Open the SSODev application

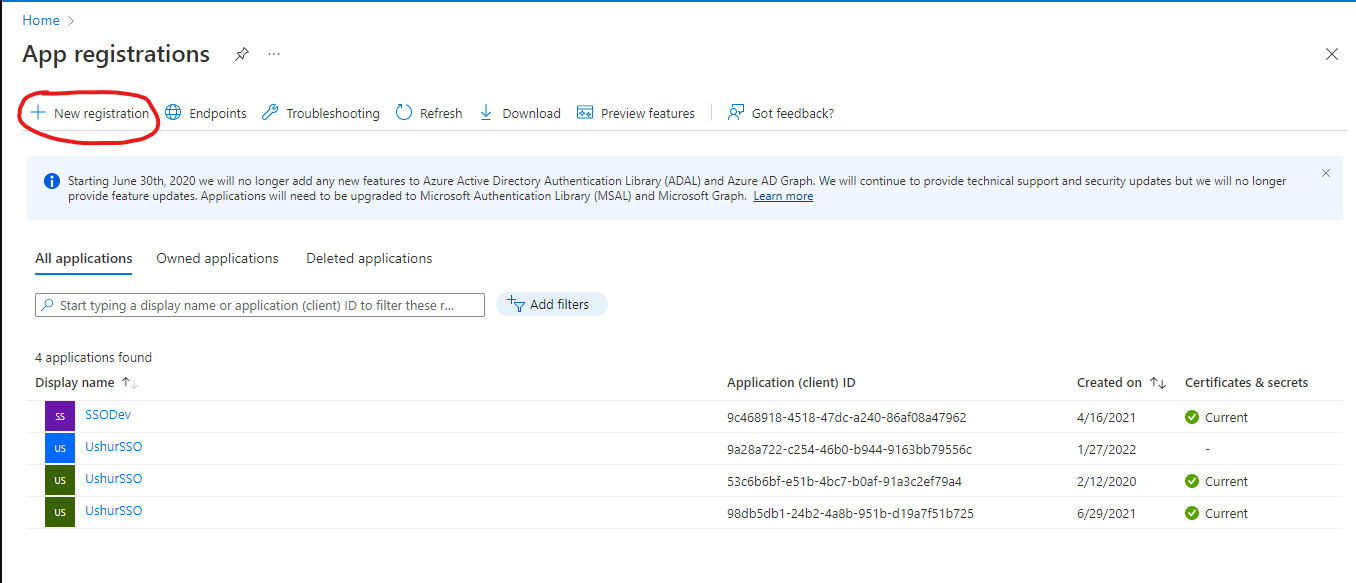pyautogui.click(x=108, y=415)
